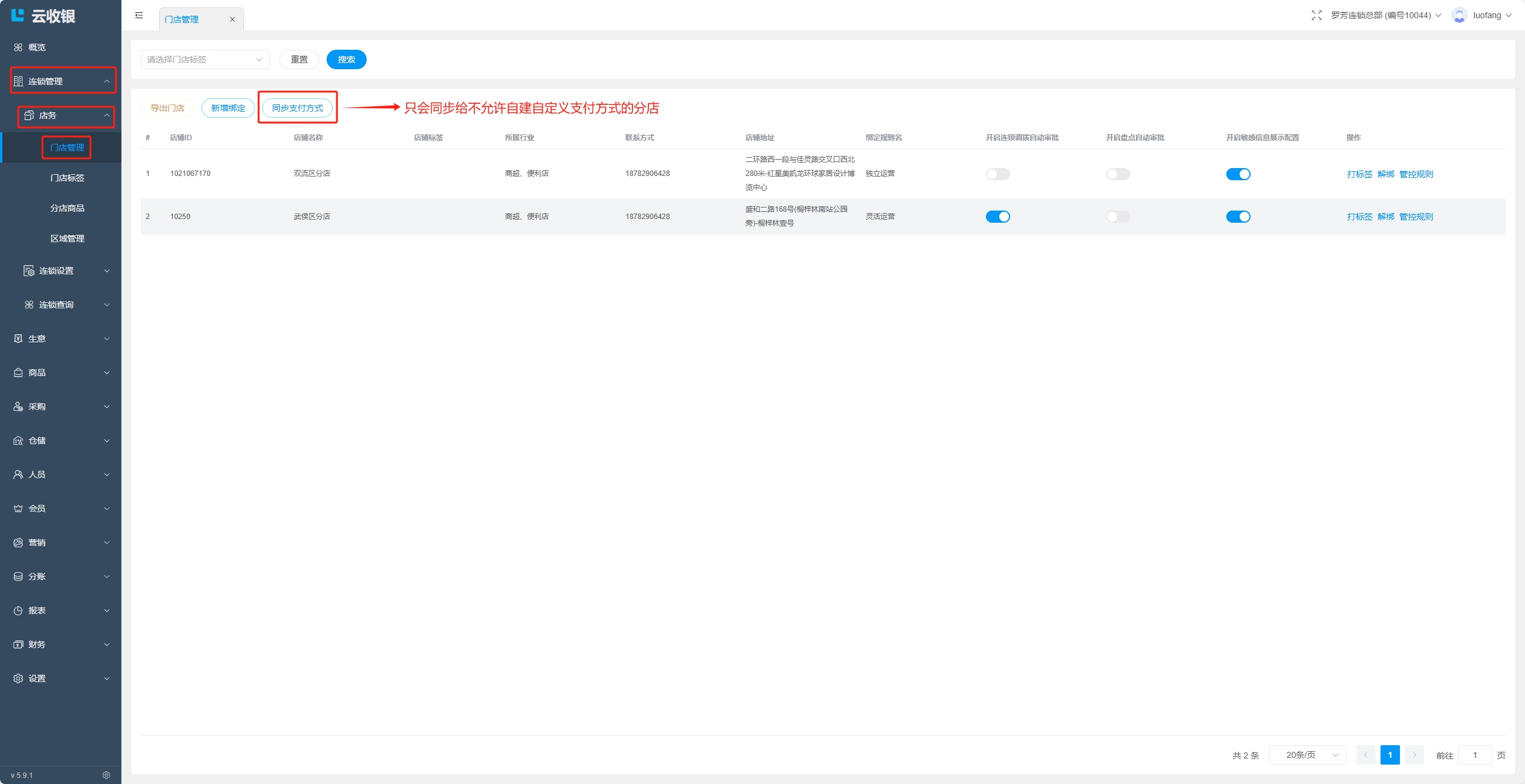Click the 同步支付方式 button
The image size is (1525, 784).
pyautogui.click(x=297, y=108)
